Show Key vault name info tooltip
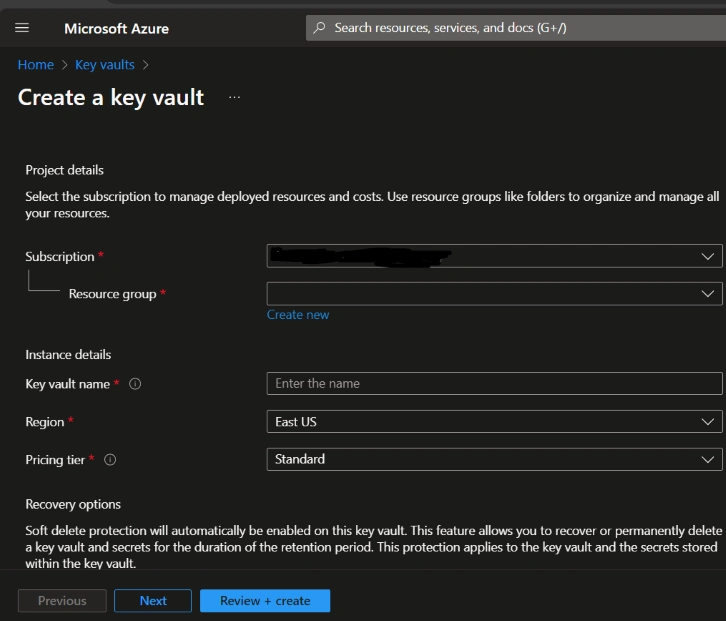Screen dimensions: 726x621 click(x=135, y=384)
